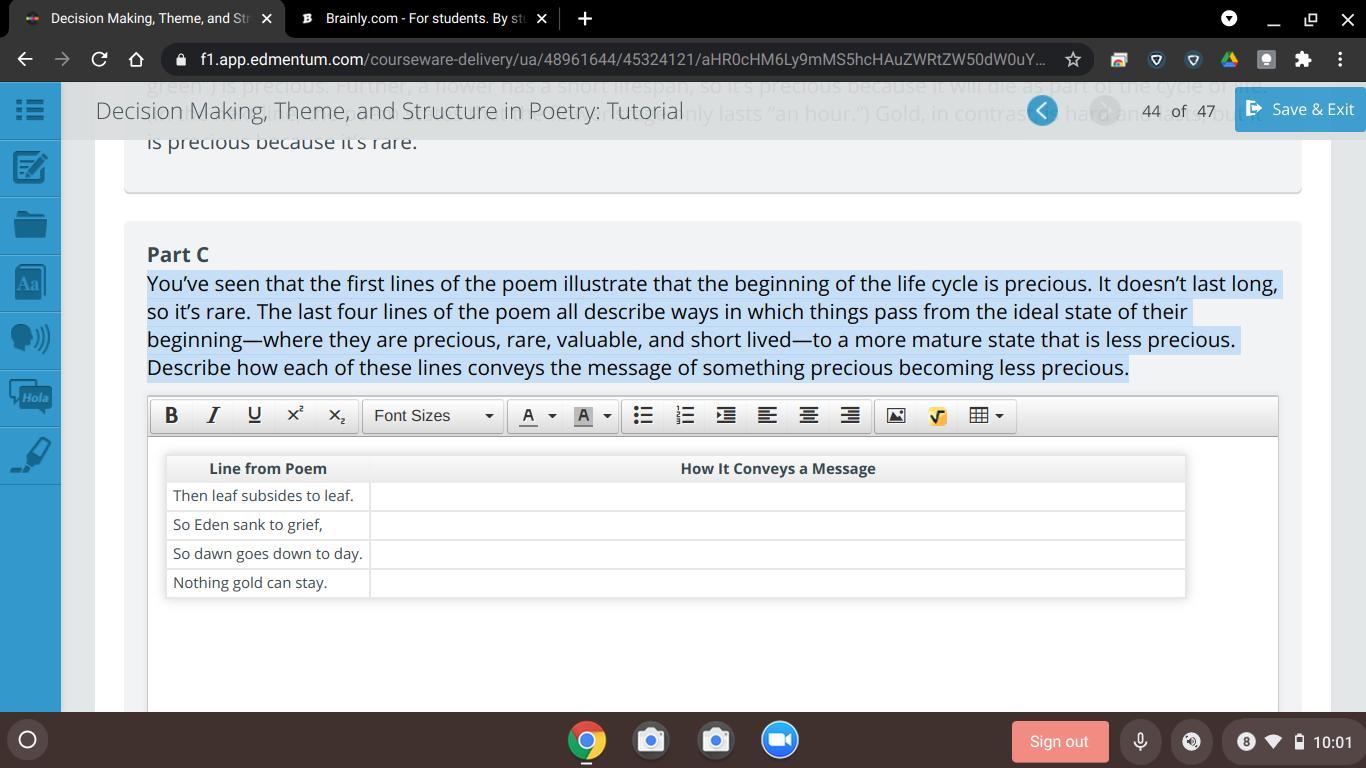Open the Chrome tab search dropdown
The height and width of the screenshot is (768, 1366).
(1229, 18)
